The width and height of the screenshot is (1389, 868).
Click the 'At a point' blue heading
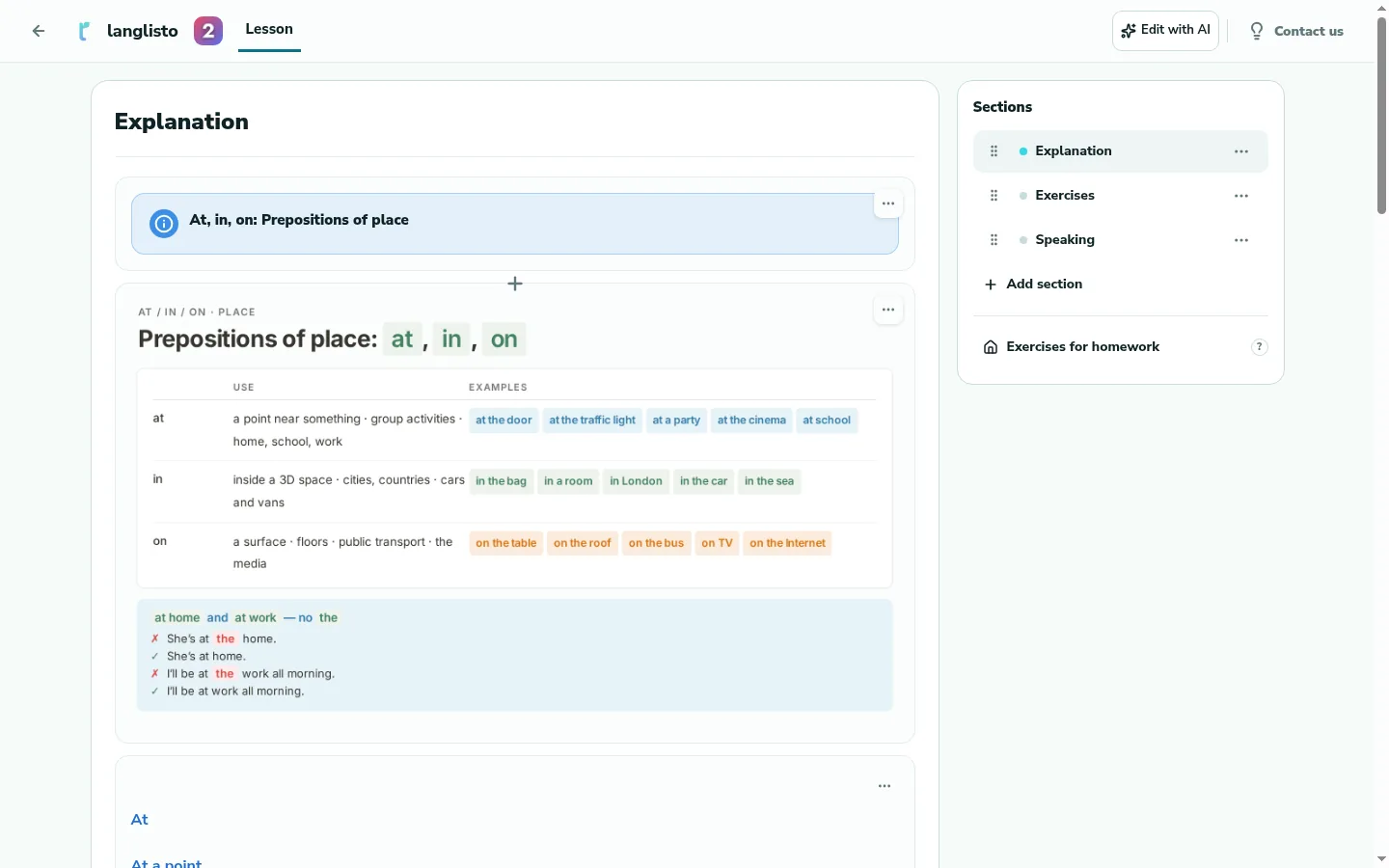pyautogui.click(x=166, y=863)
